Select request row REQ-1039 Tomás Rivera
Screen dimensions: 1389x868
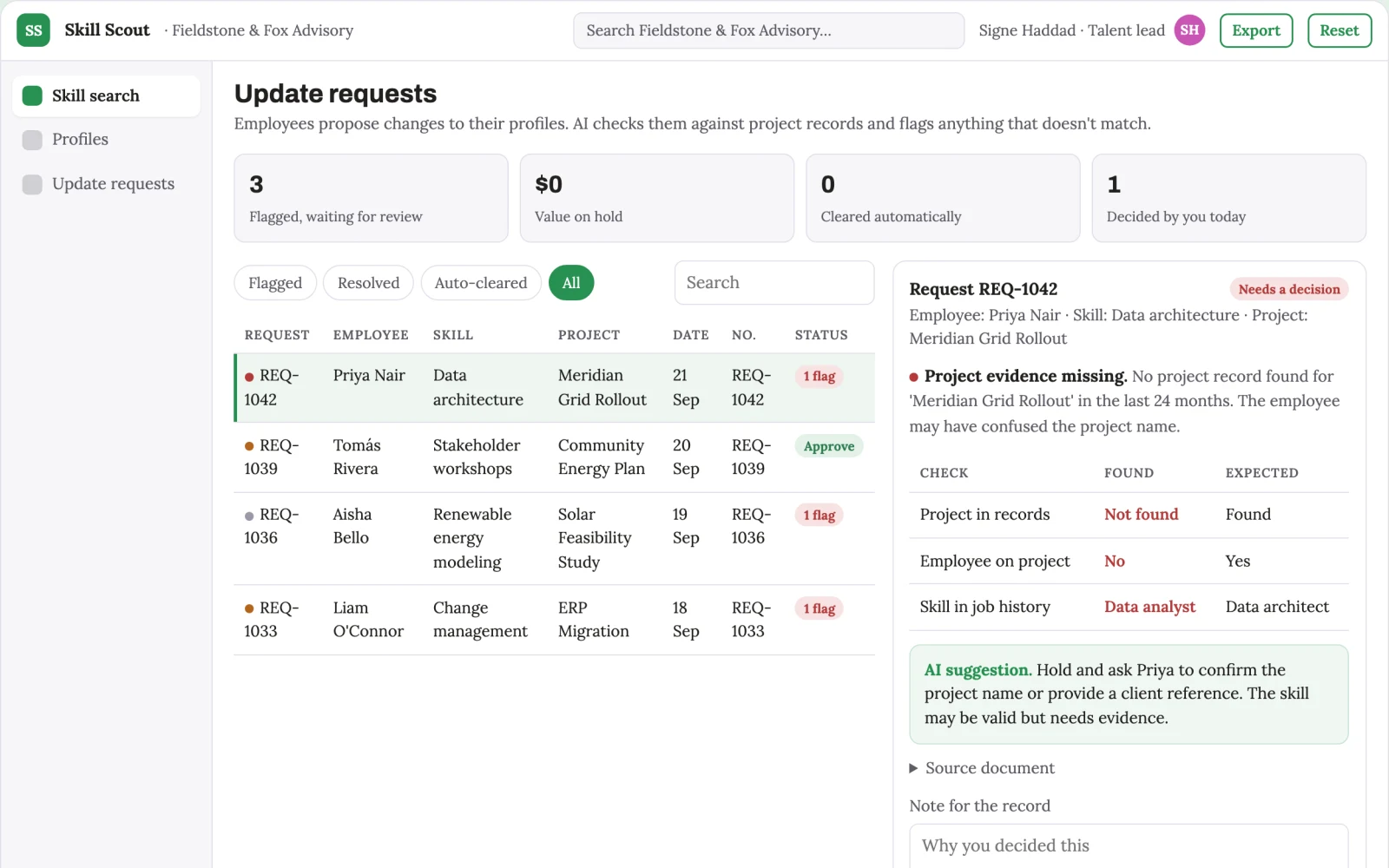click(554, 457)
